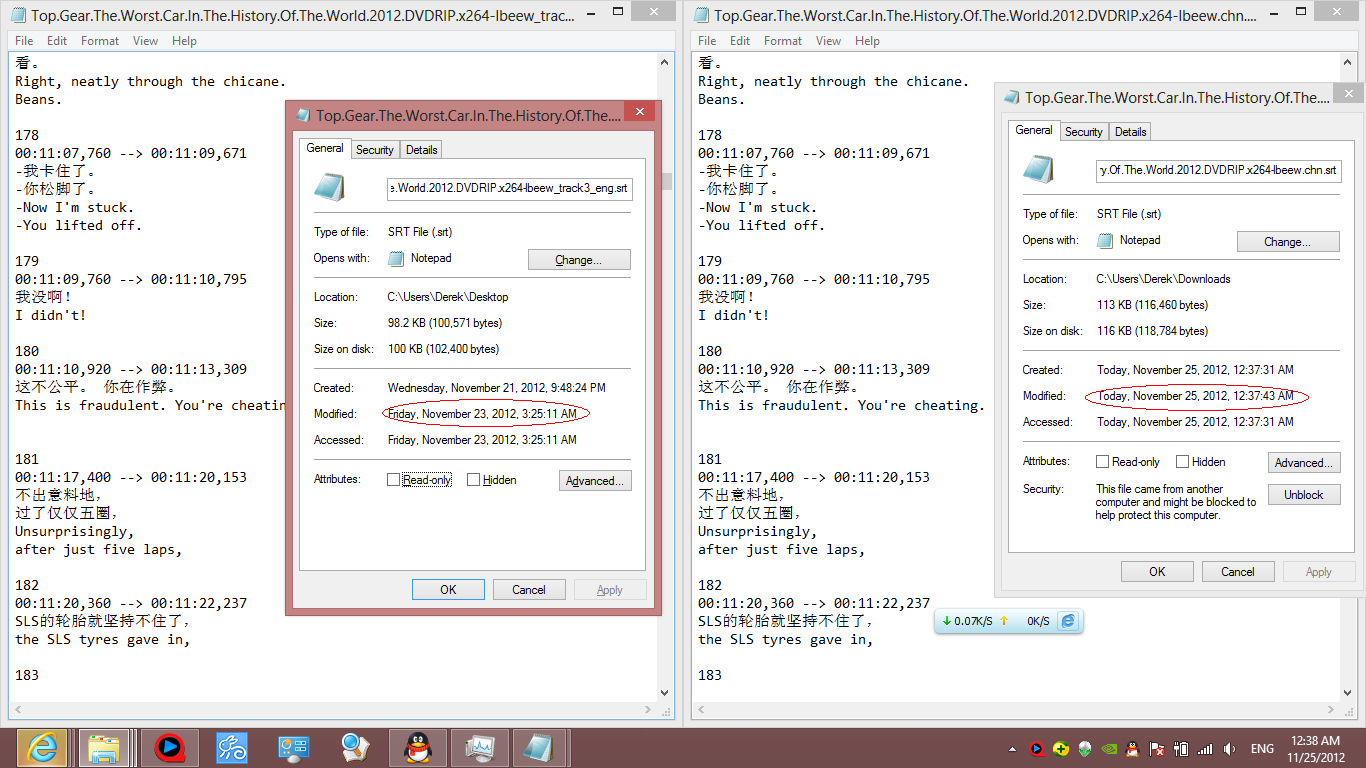The height and width of the screenshot is (768, 1366).
Task: Switch to Notepad via taskbar icon
Action: coord(539,747)
